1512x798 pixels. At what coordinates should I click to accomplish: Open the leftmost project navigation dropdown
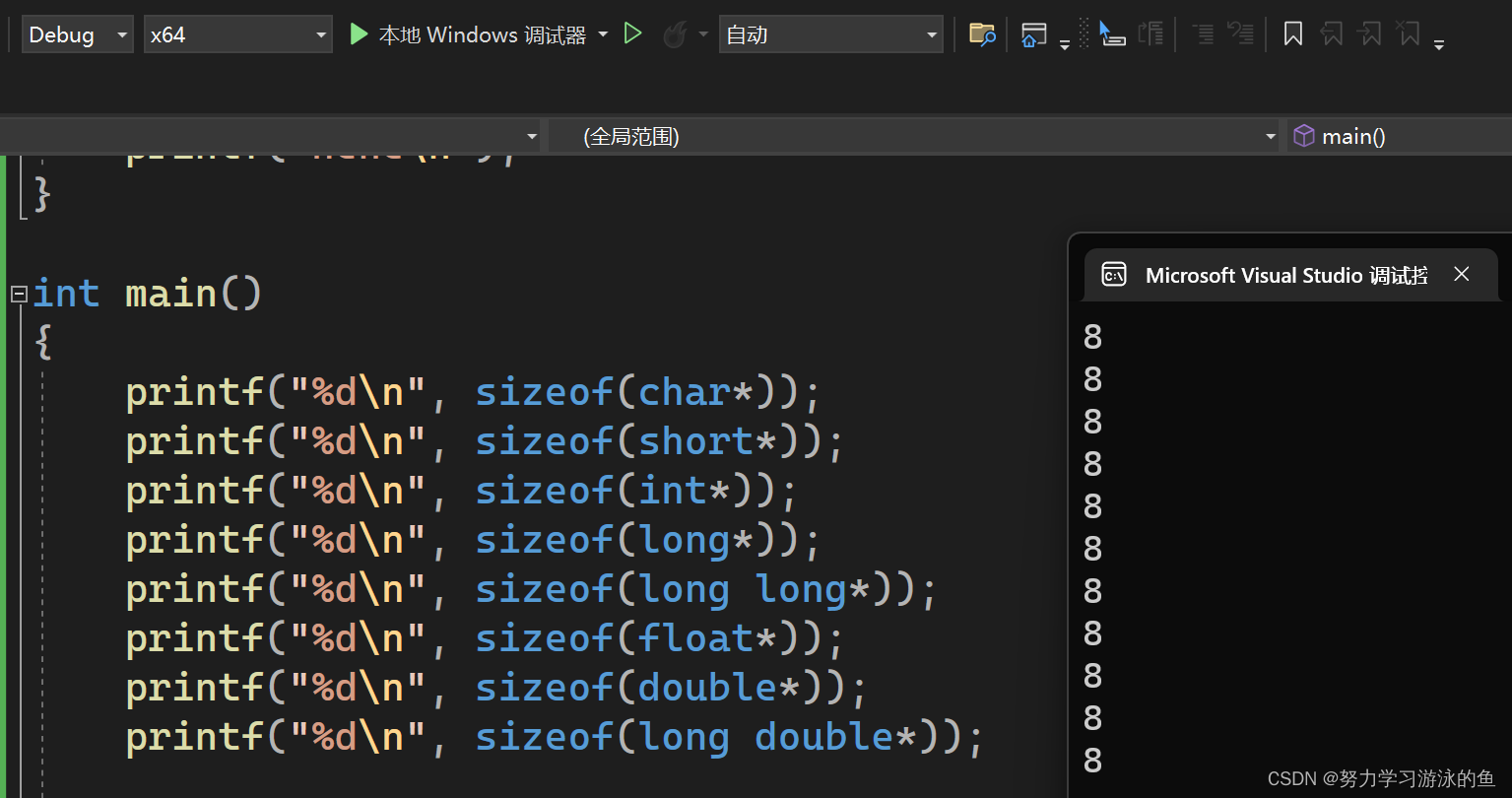271,136
